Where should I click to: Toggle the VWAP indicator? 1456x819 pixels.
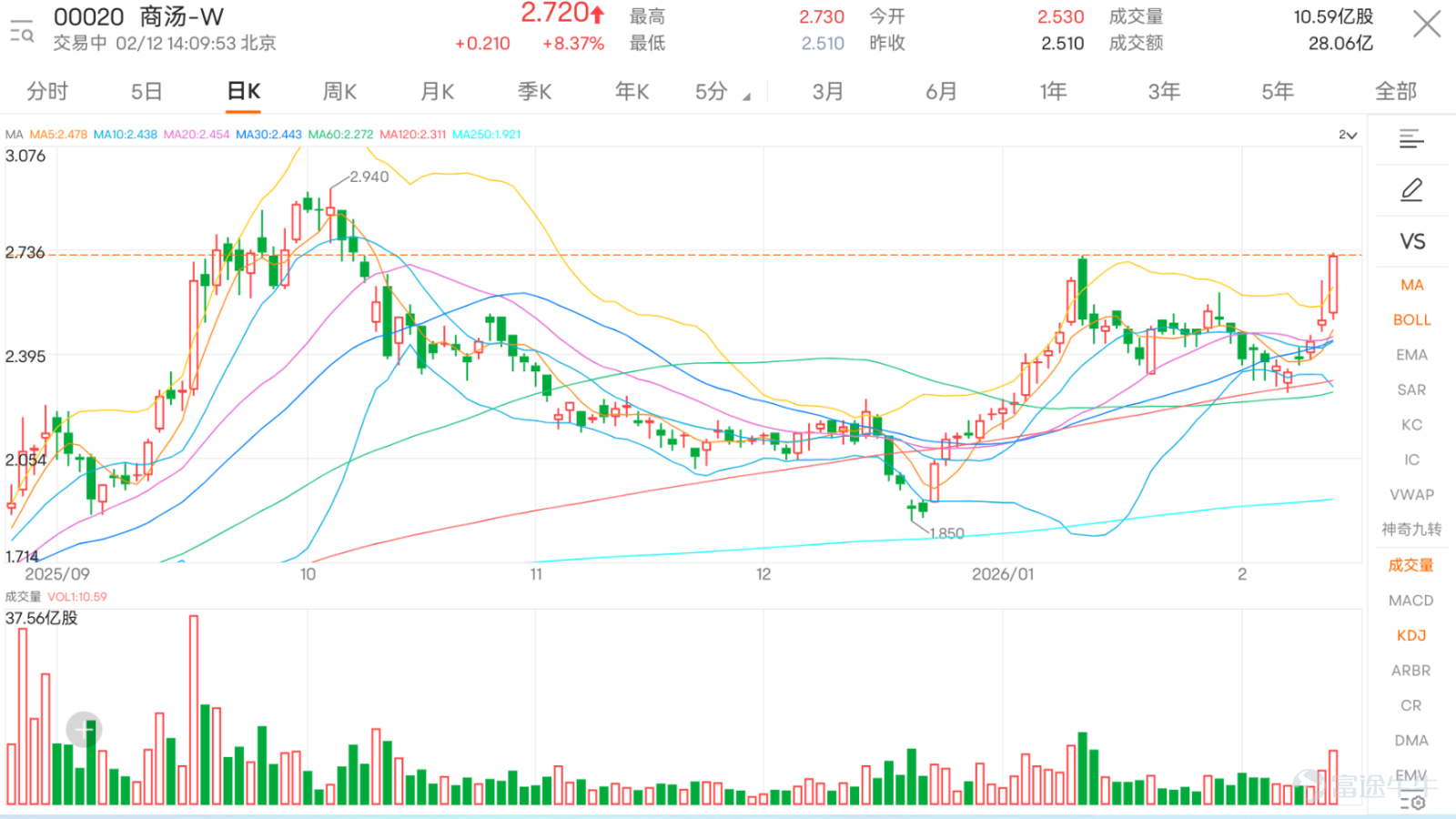pos(1412,495)
